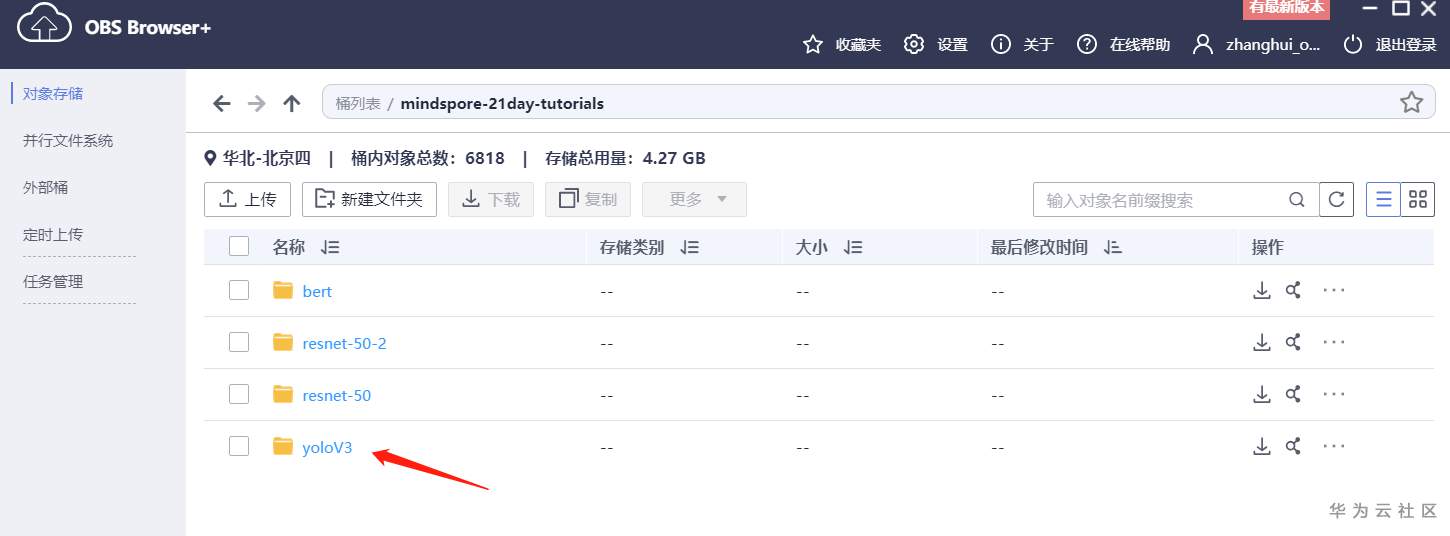Open more actions for bert row
Screen dimensions: 1450x536
pyautogui.click(x=1334, y=290)
